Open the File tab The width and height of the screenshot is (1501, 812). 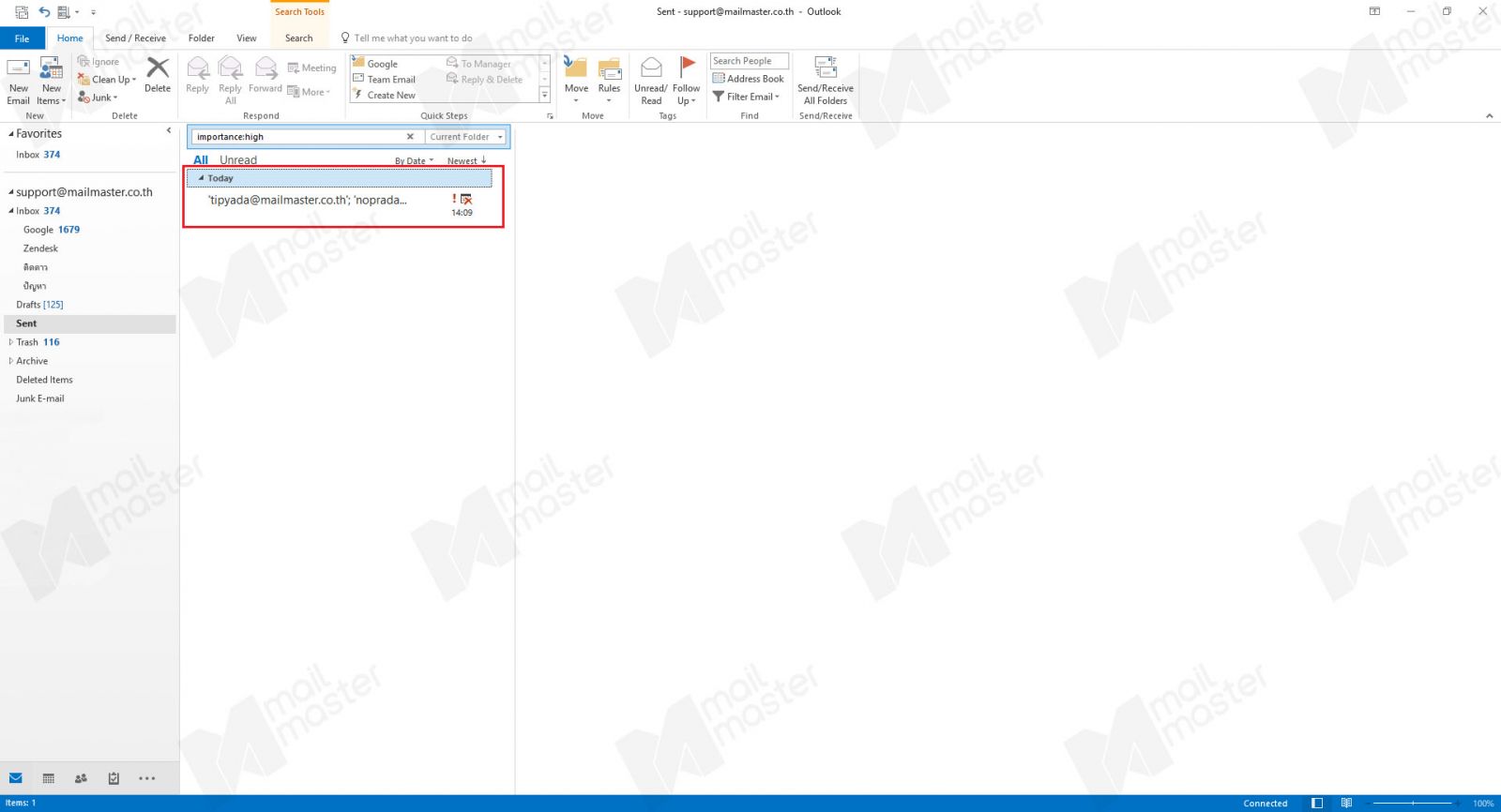pos(23,38)
